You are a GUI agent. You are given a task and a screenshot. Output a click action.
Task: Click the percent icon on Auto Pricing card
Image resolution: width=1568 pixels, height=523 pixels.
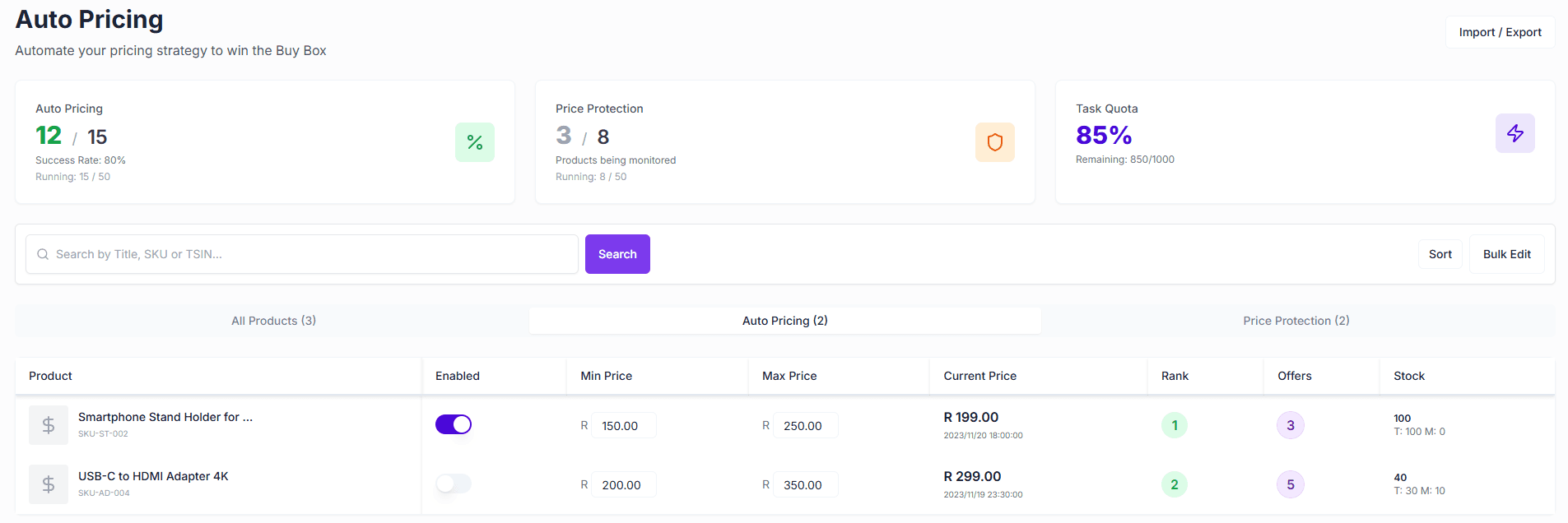pos(475,141)
